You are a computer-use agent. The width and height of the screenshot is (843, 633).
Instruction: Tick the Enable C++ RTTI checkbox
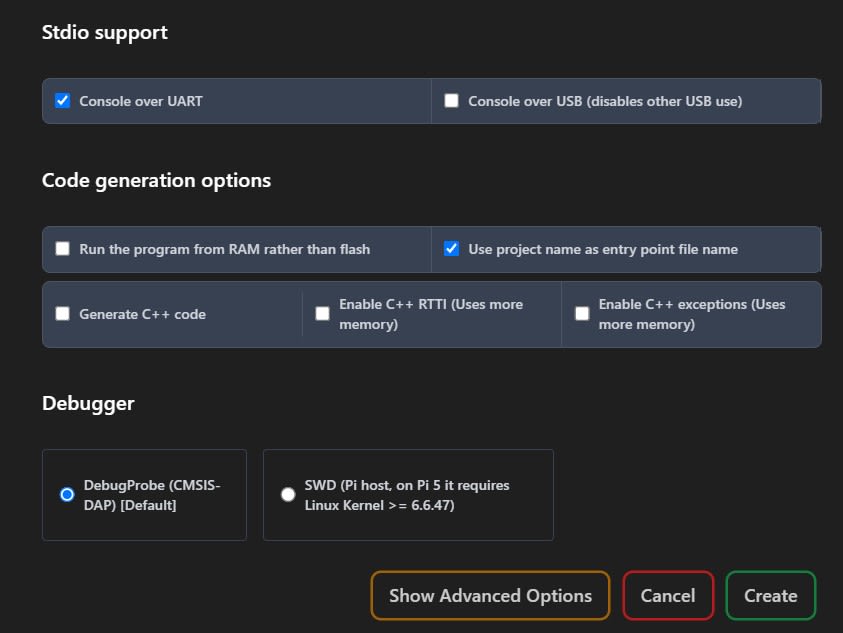[x=322, y=314]
